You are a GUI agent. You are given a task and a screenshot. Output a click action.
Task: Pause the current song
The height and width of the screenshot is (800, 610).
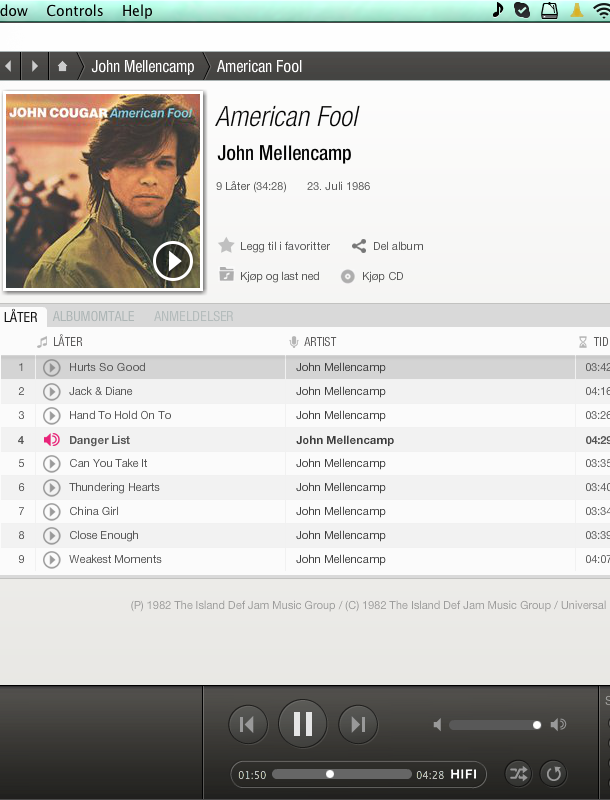tap(302, 724)
